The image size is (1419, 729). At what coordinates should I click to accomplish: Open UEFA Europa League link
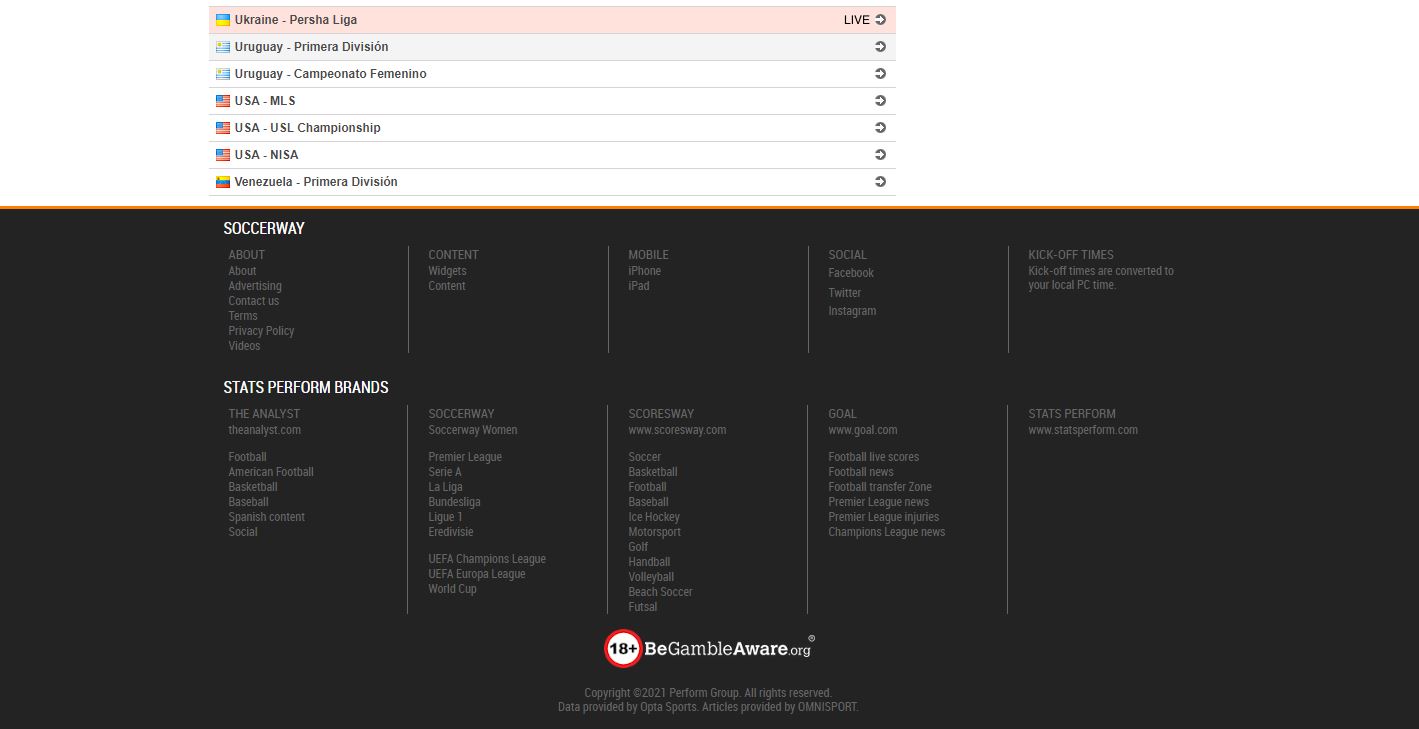pyautogui.click(x=477, y=574)
